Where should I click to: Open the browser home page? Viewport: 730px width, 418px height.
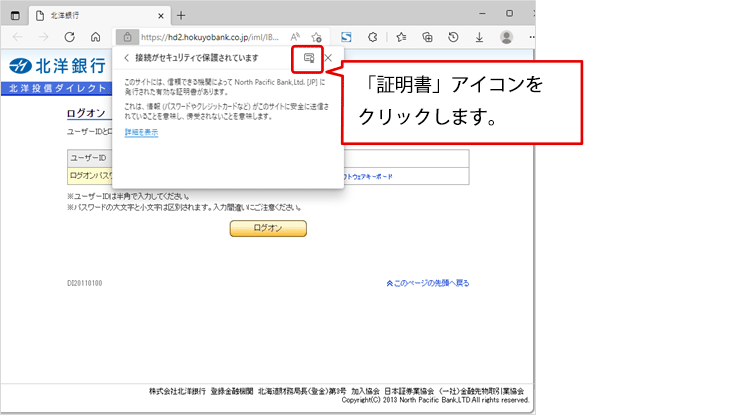[95, 37]
